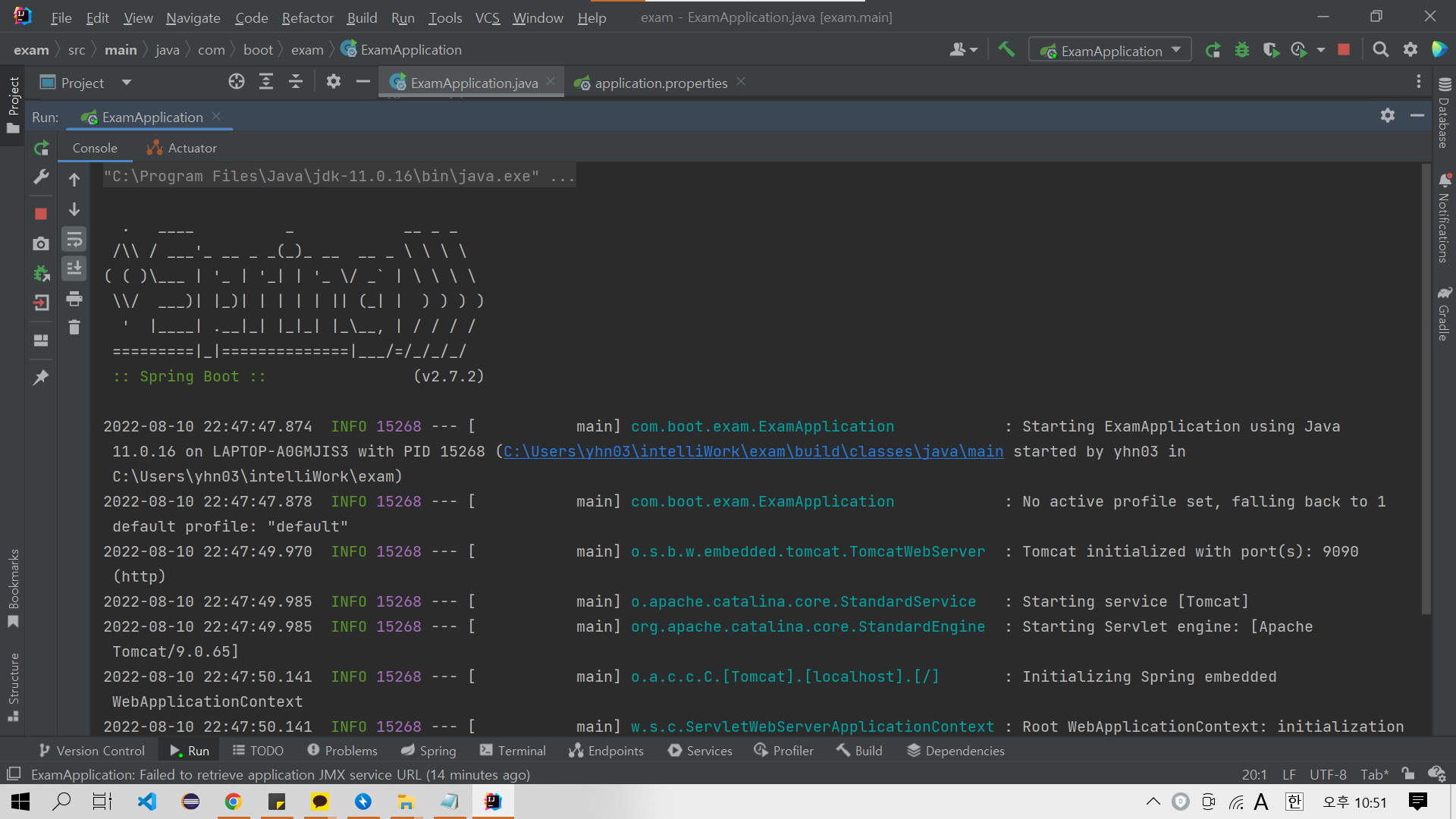Hide the Project tool window
The image size is (1456, 819).
[363, 82]
